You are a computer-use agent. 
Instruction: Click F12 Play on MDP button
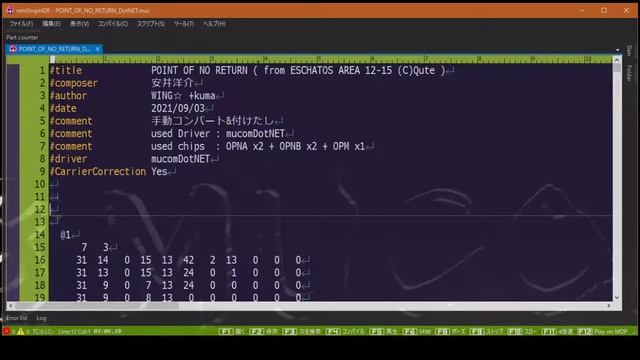[602, 331]
